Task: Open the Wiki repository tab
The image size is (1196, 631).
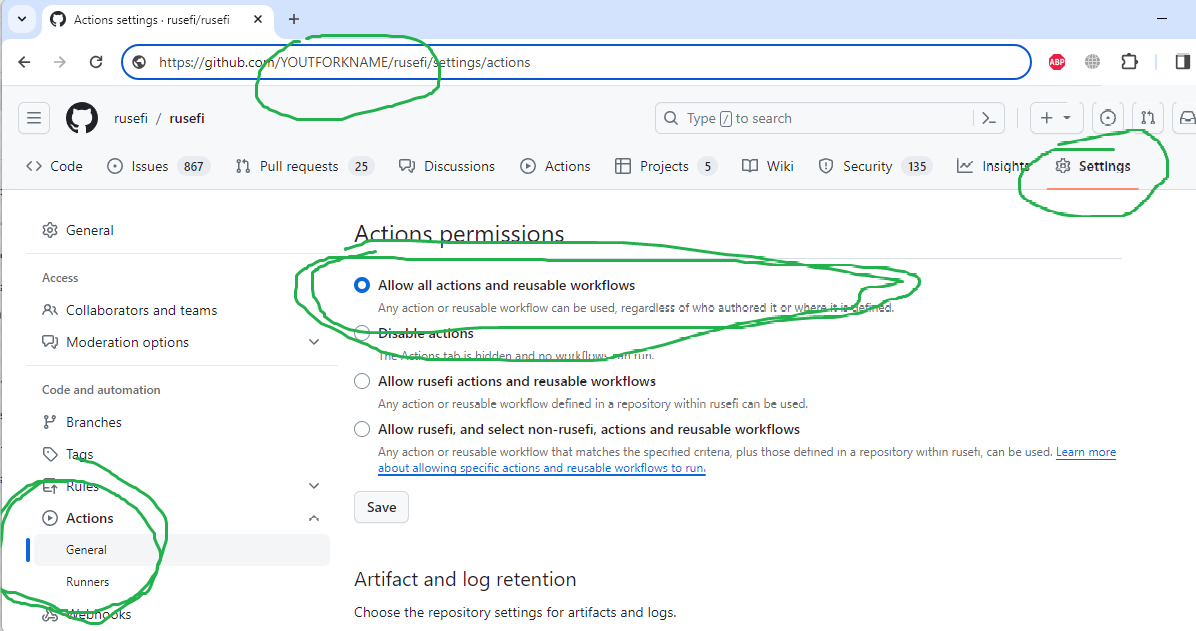Action: click(768, 166)
